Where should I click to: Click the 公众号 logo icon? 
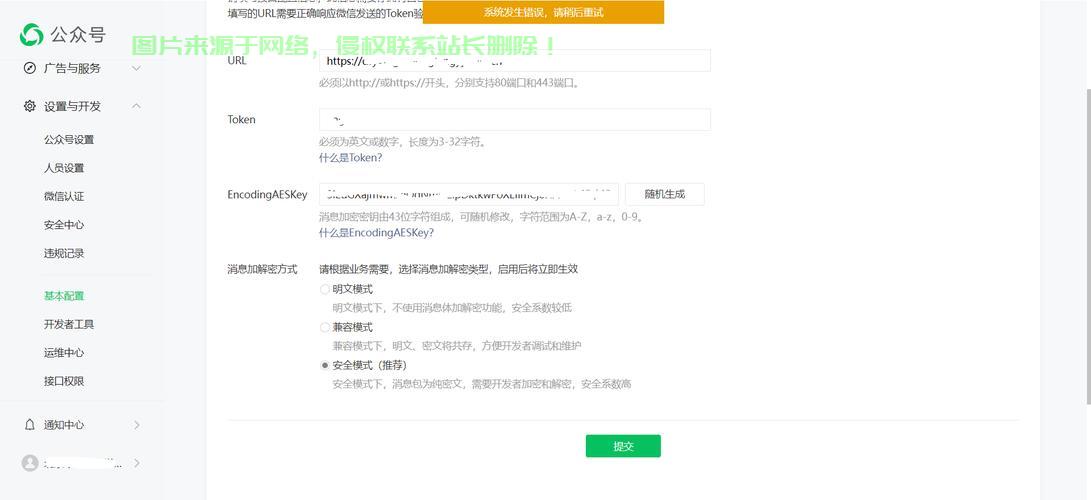[x=31, y=34]
